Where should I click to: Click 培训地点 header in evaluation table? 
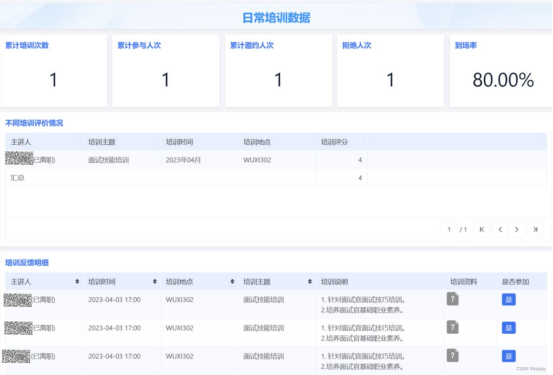(257, 142)
